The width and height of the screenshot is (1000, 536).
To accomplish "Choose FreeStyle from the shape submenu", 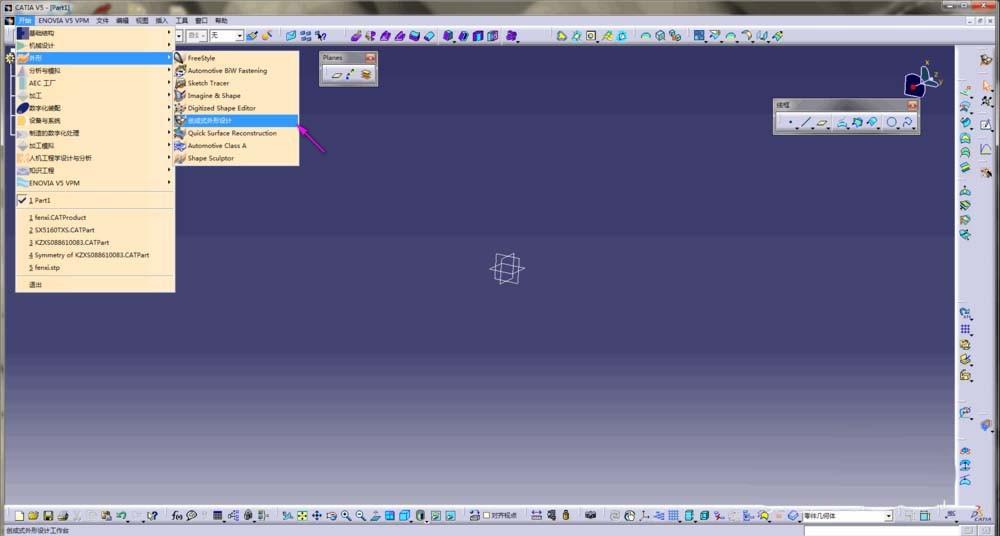I will 201,58.
